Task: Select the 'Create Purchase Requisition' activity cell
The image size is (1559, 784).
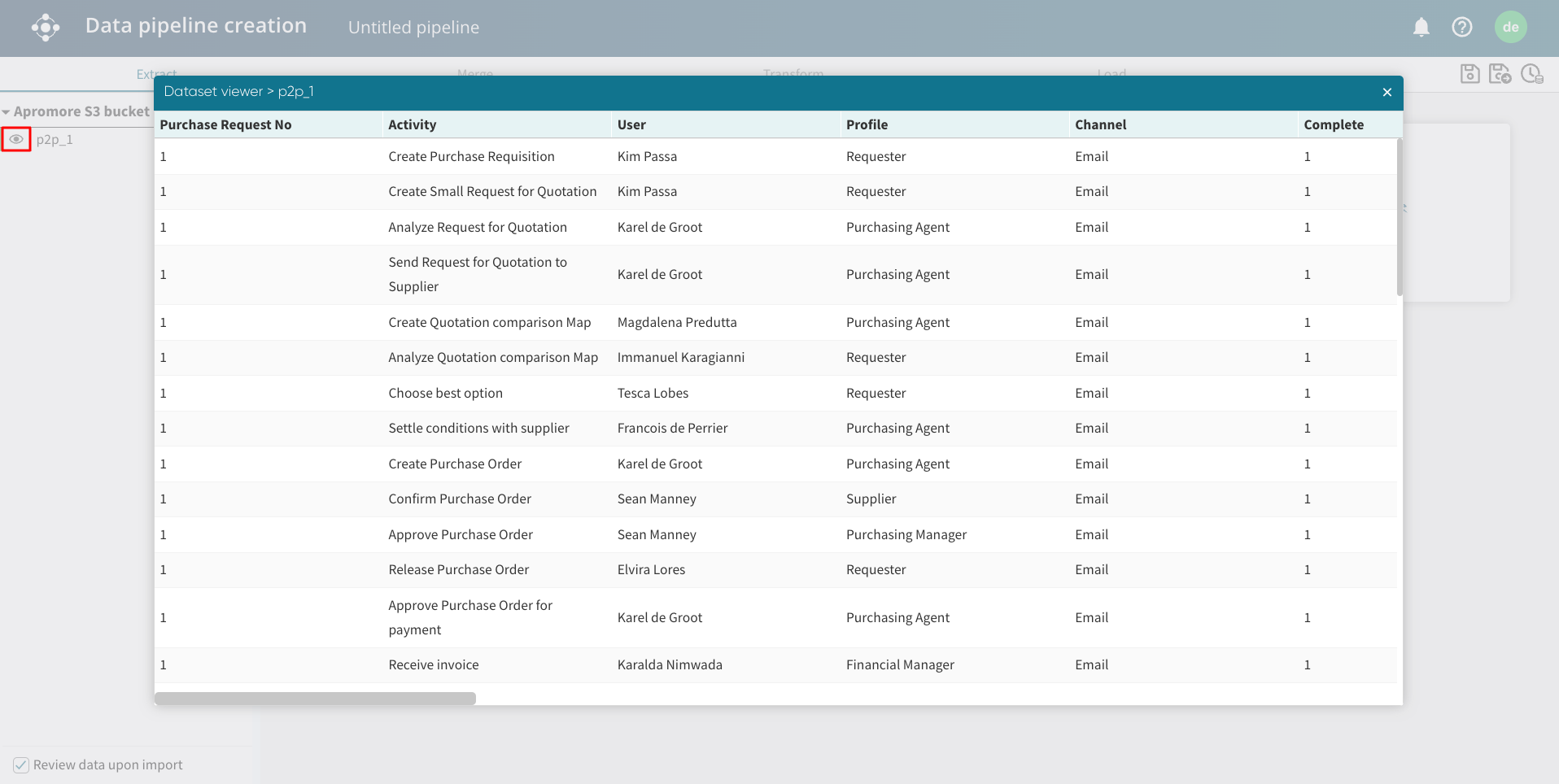Action: click(471, 157)
